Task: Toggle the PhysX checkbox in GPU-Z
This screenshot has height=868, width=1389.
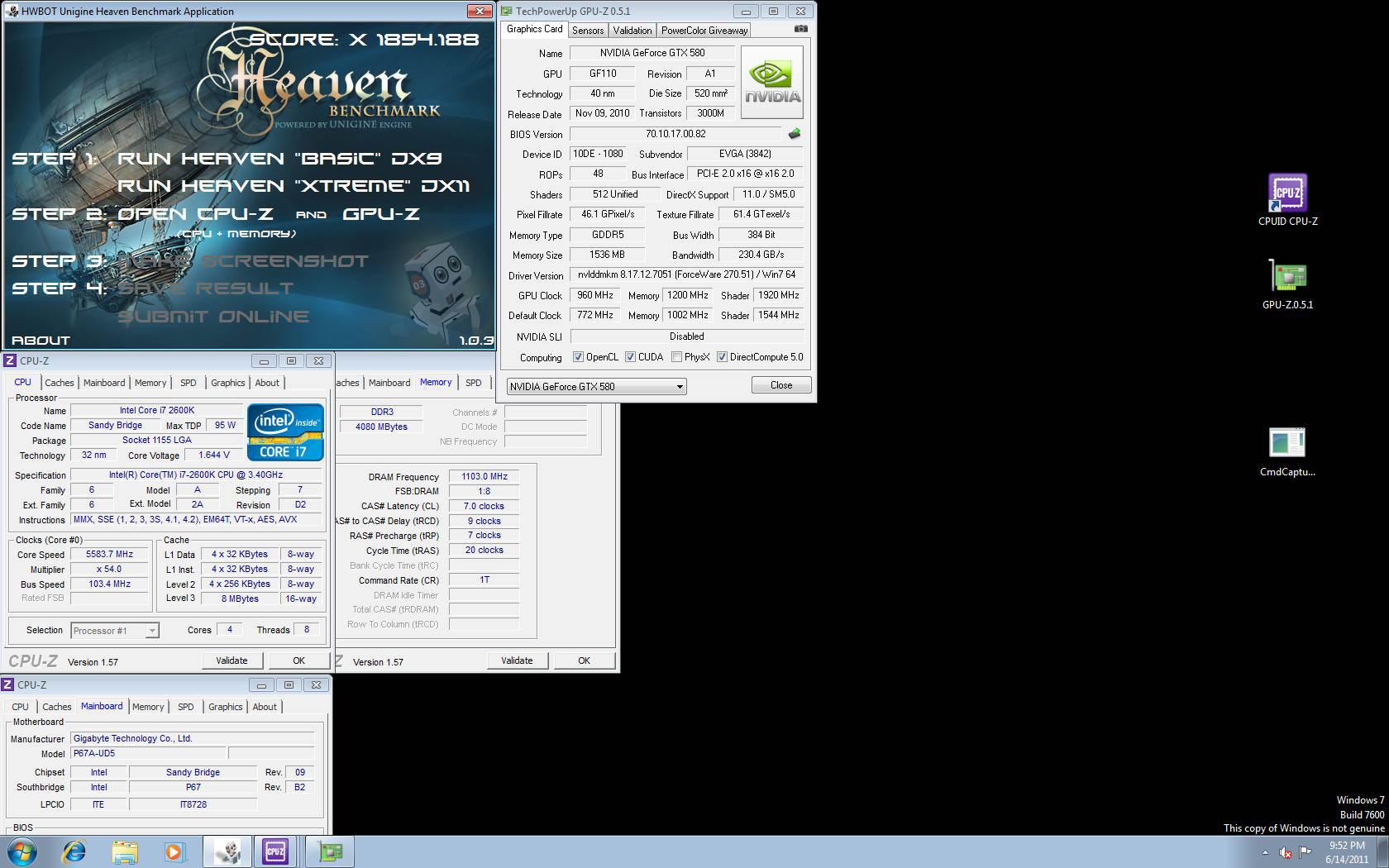Action: pyautogui.click(x=677, y=357)
